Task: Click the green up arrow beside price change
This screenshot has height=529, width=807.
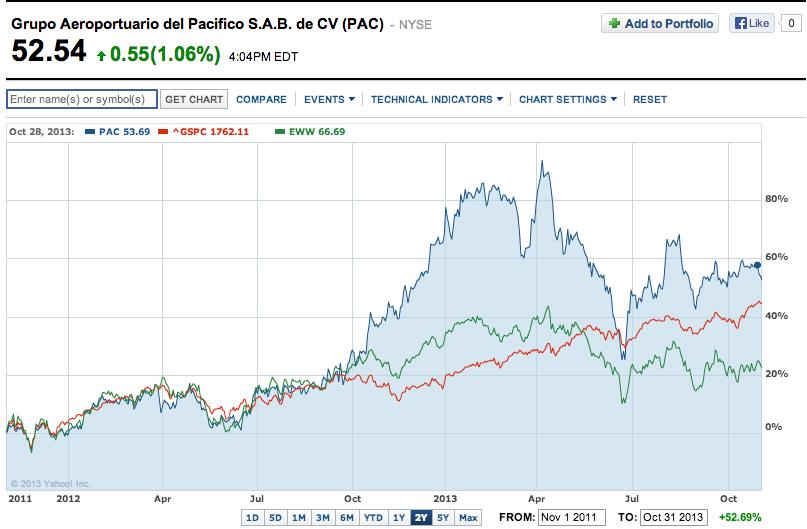Action: pos(101,55)
